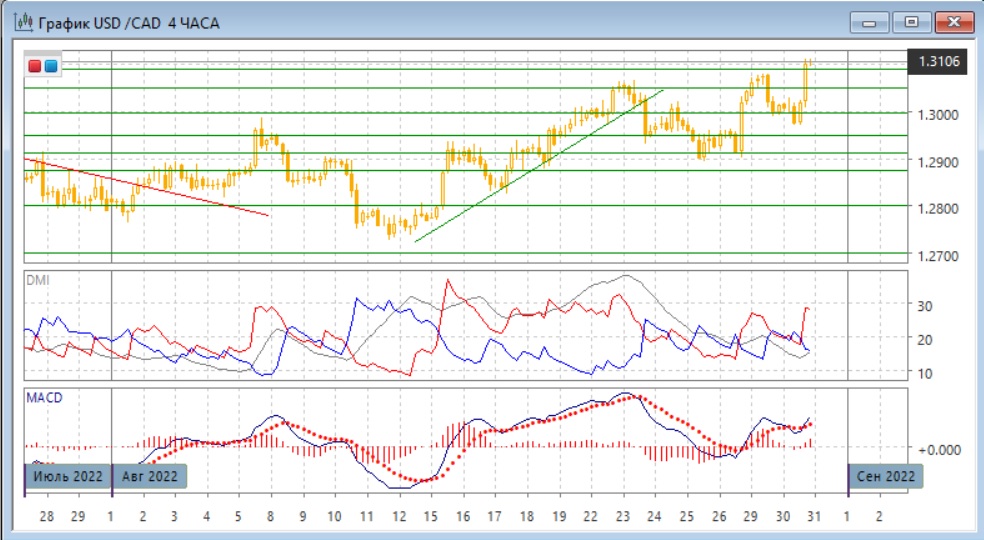Click the current price label 1.3106
This screenshot has width=984, height=540.
(939, 62)
